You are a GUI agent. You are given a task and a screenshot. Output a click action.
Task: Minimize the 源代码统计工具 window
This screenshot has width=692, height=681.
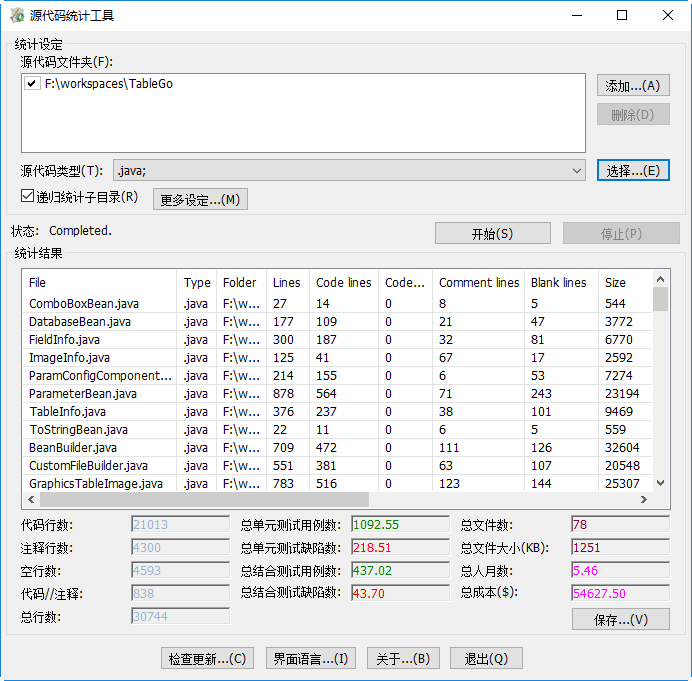[577, 15]
